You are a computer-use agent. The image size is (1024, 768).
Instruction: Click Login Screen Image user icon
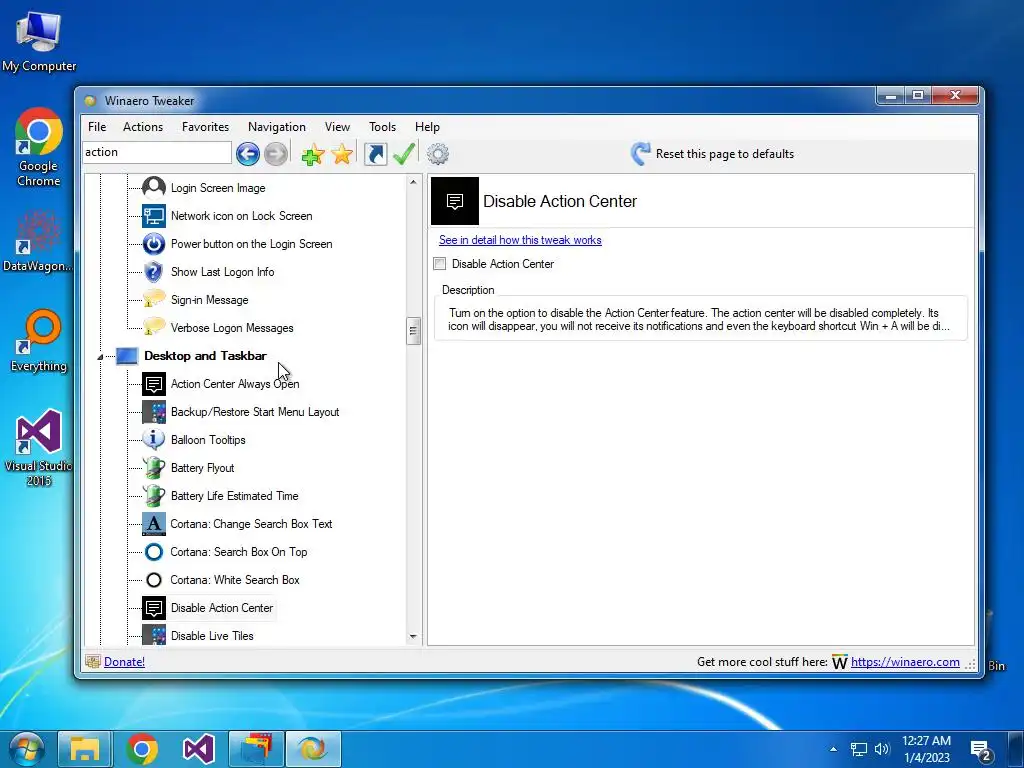pos(154,188)
